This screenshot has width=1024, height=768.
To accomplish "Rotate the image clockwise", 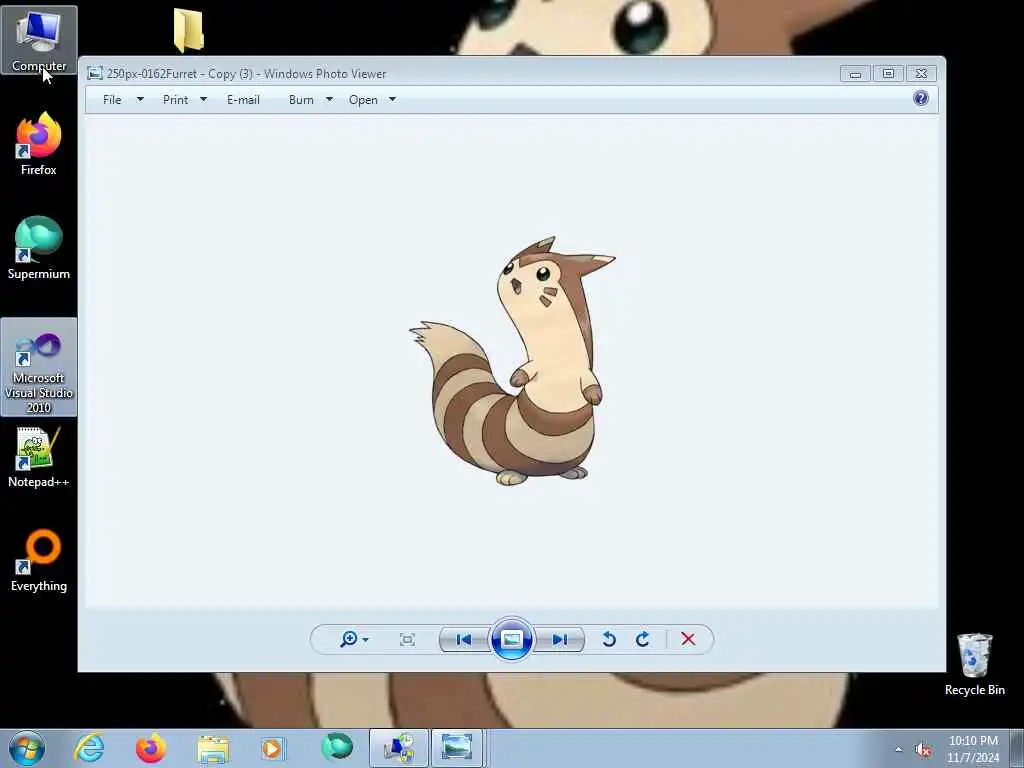I will click(x=643, y=639).
